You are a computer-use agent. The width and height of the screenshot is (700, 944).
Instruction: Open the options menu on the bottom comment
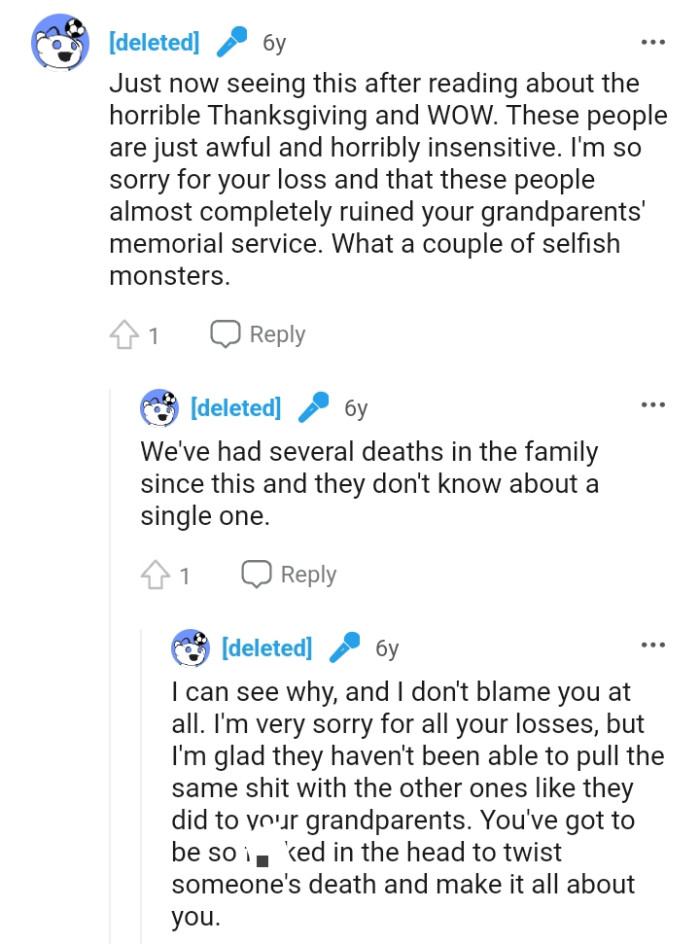coord(653,644)
